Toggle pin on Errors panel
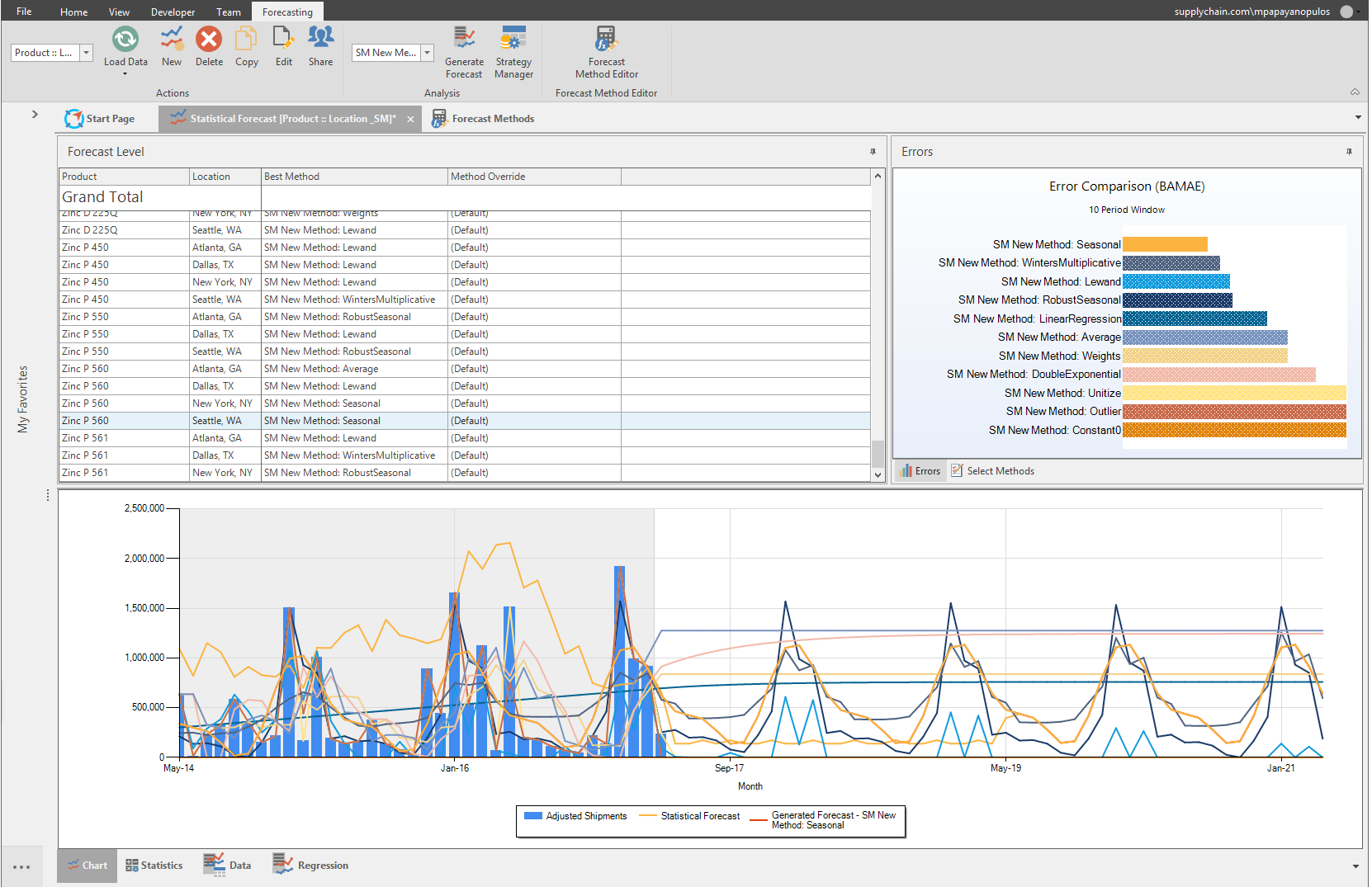This screenshot has width=1372, height=887. click(x=1349, y=152)
